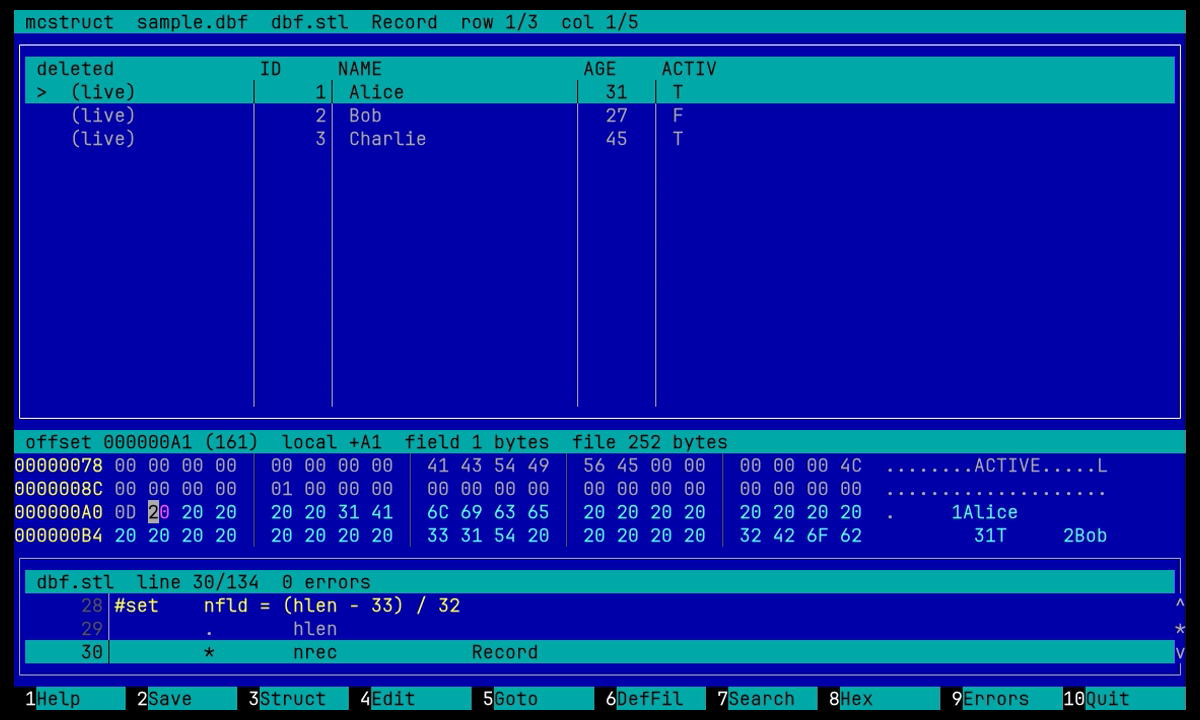Click the scrollbar thumb asterisk in struct pane

[x=1180, y=629]
